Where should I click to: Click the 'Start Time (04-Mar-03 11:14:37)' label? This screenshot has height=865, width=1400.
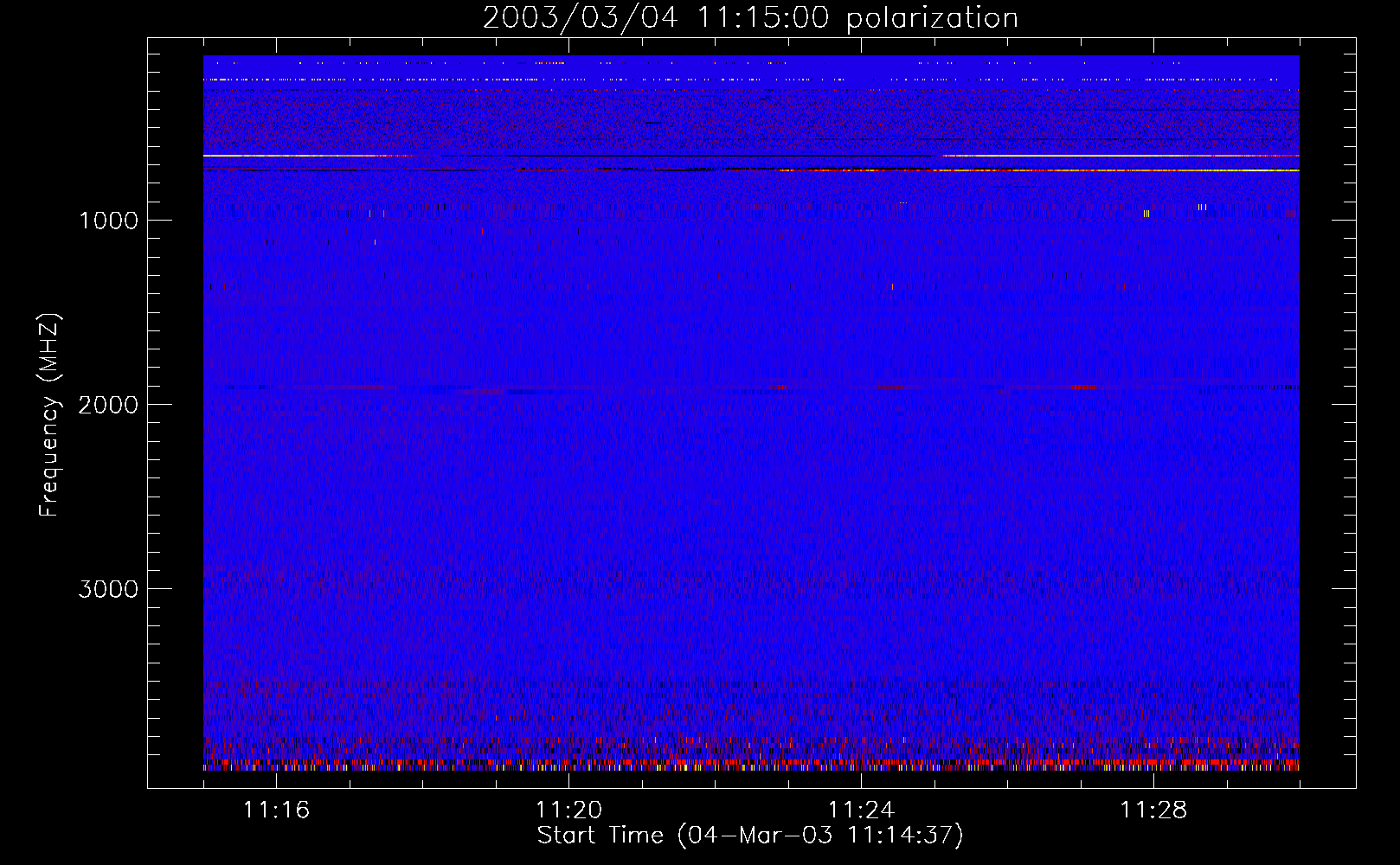click(x=750, y=836)
